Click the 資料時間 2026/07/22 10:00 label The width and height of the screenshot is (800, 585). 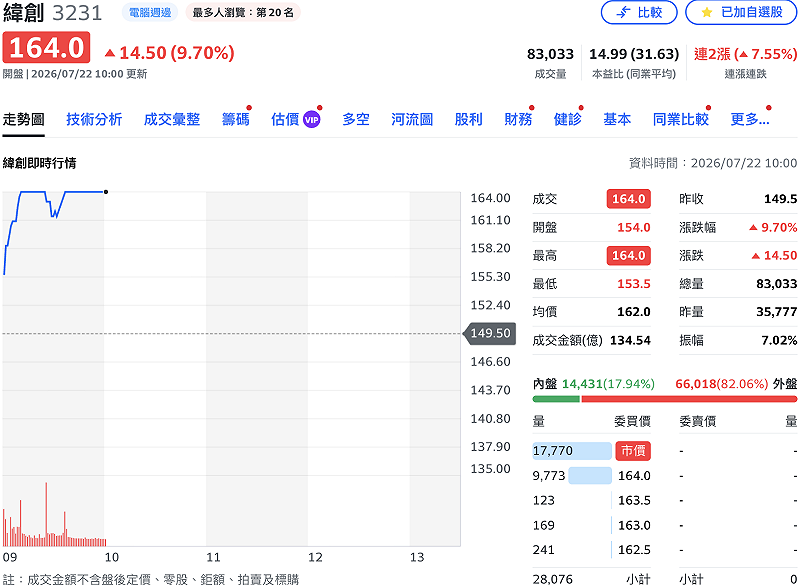tap(713, 163)
